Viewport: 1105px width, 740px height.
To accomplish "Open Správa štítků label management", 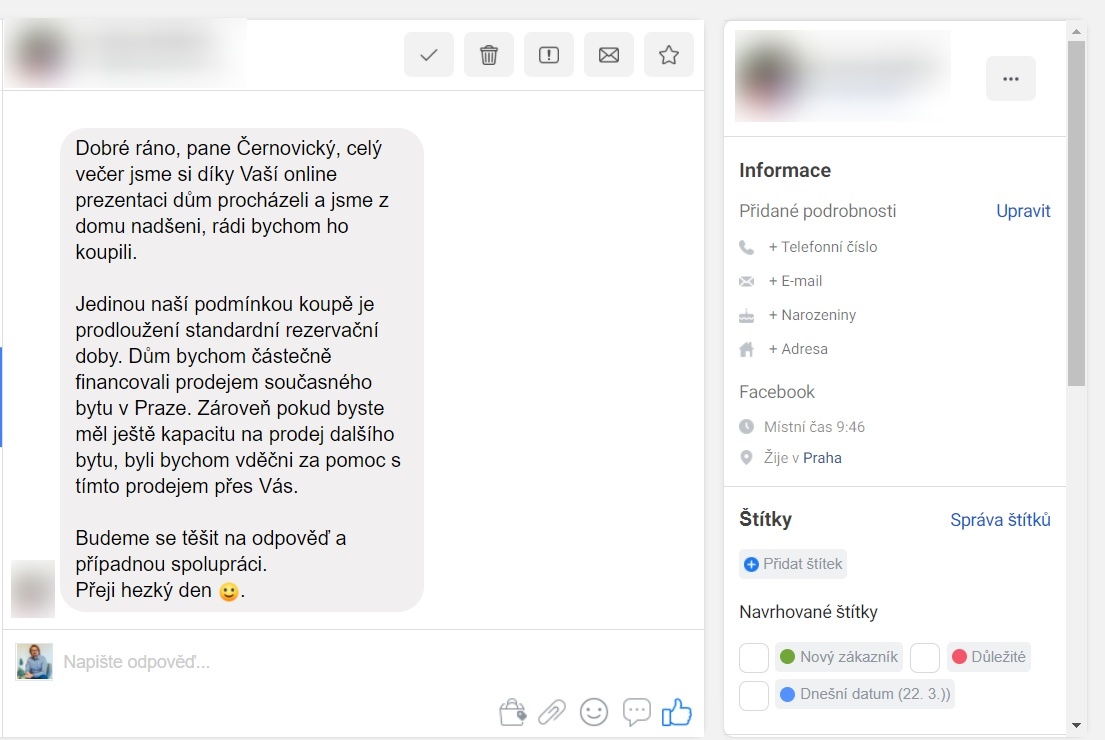I will (1000, 520).
